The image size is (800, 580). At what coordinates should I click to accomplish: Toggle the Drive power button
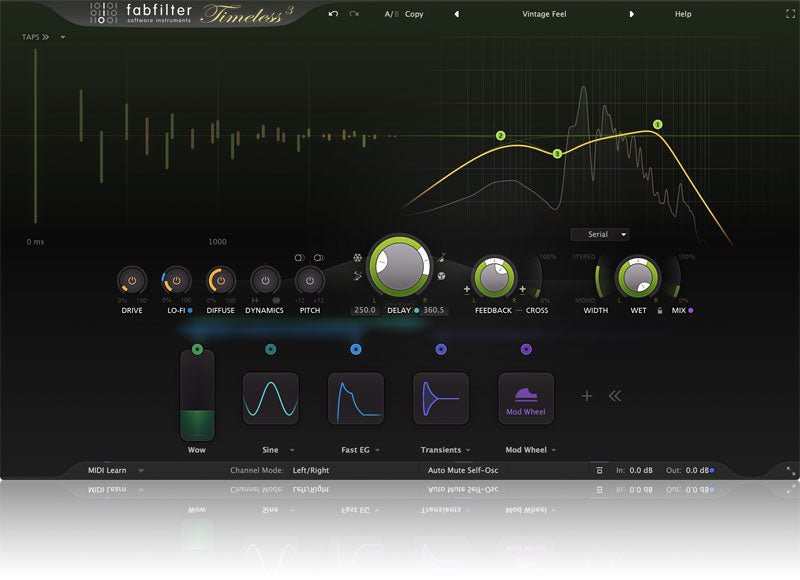coord(132,281)
